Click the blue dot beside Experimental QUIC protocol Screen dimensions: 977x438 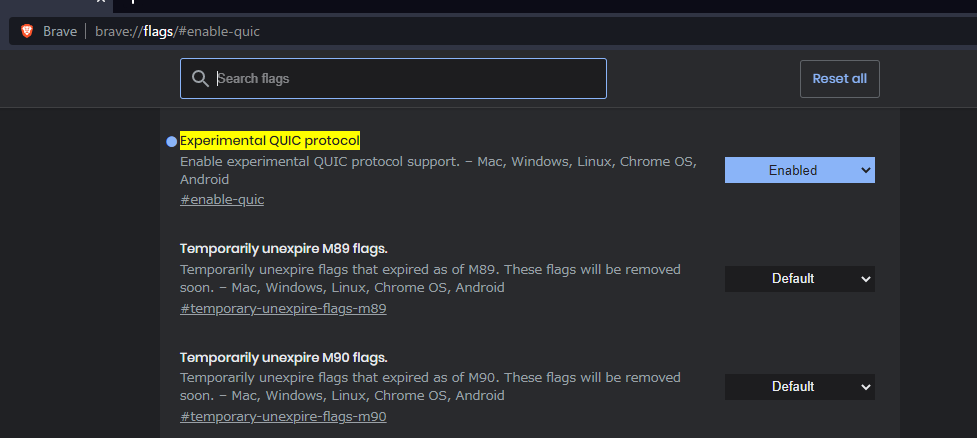point(171,142)
